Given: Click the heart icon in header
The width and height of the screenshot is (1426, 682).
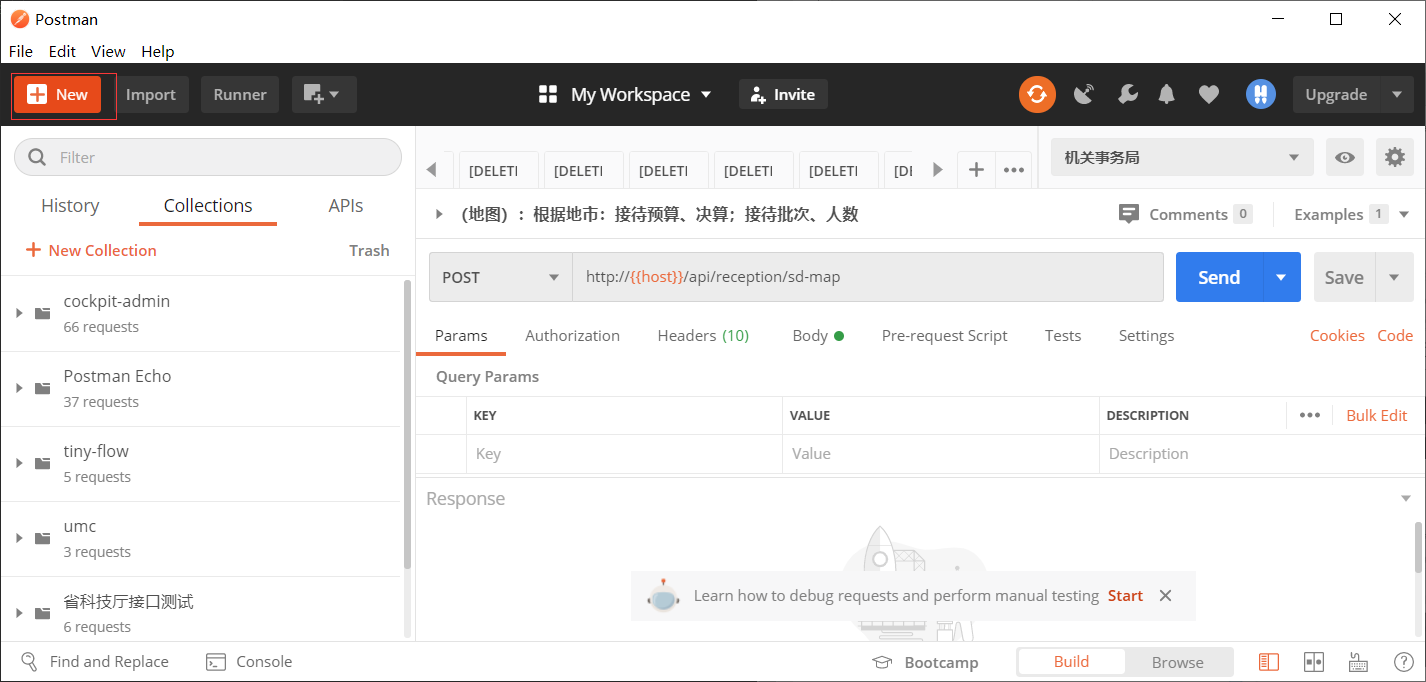Looking at the screenshot, I should [1209, 94].
